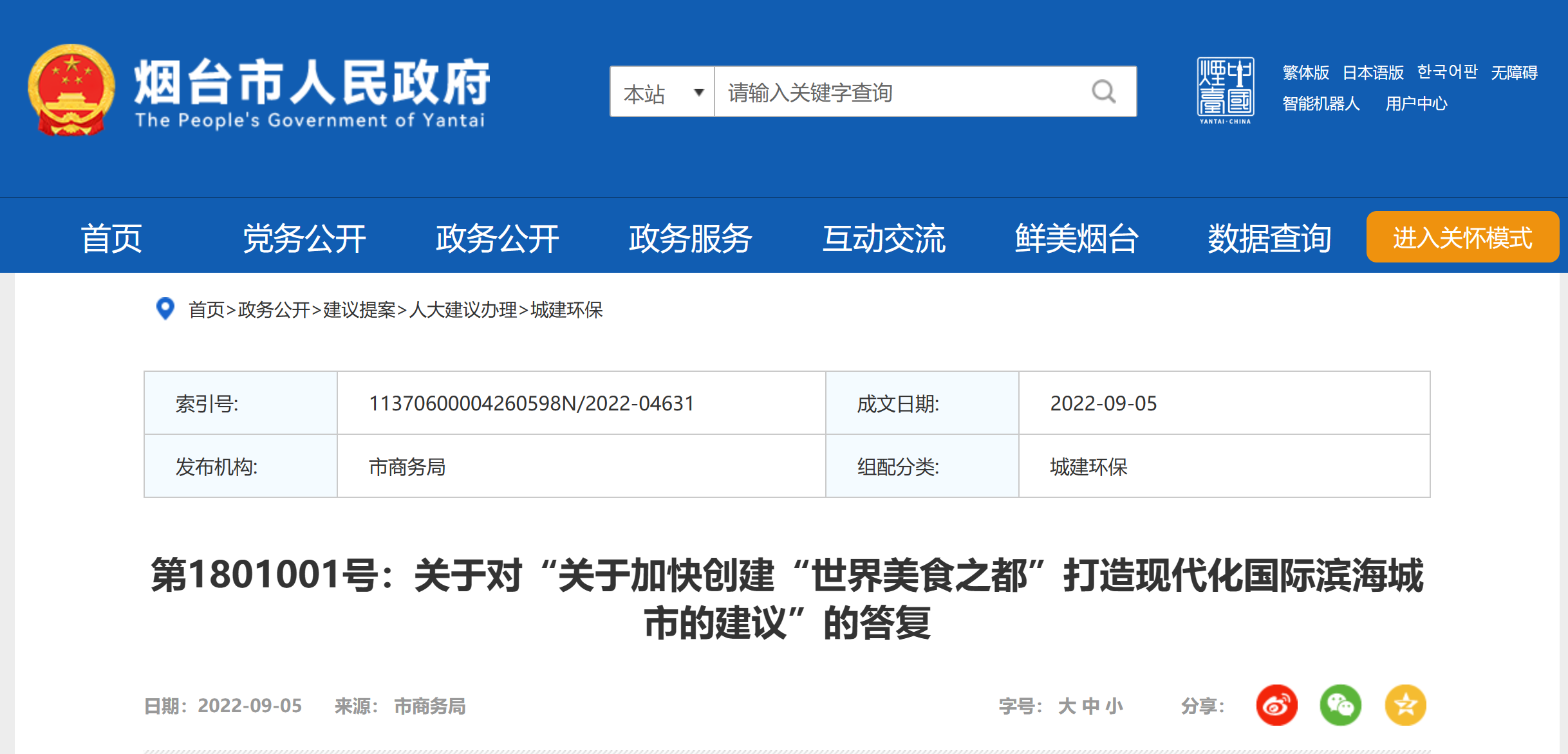The height and width of the screenshot is (754, 1568).
Task: Open 智能机器人 link
Action: click(x=1321, y=104)
